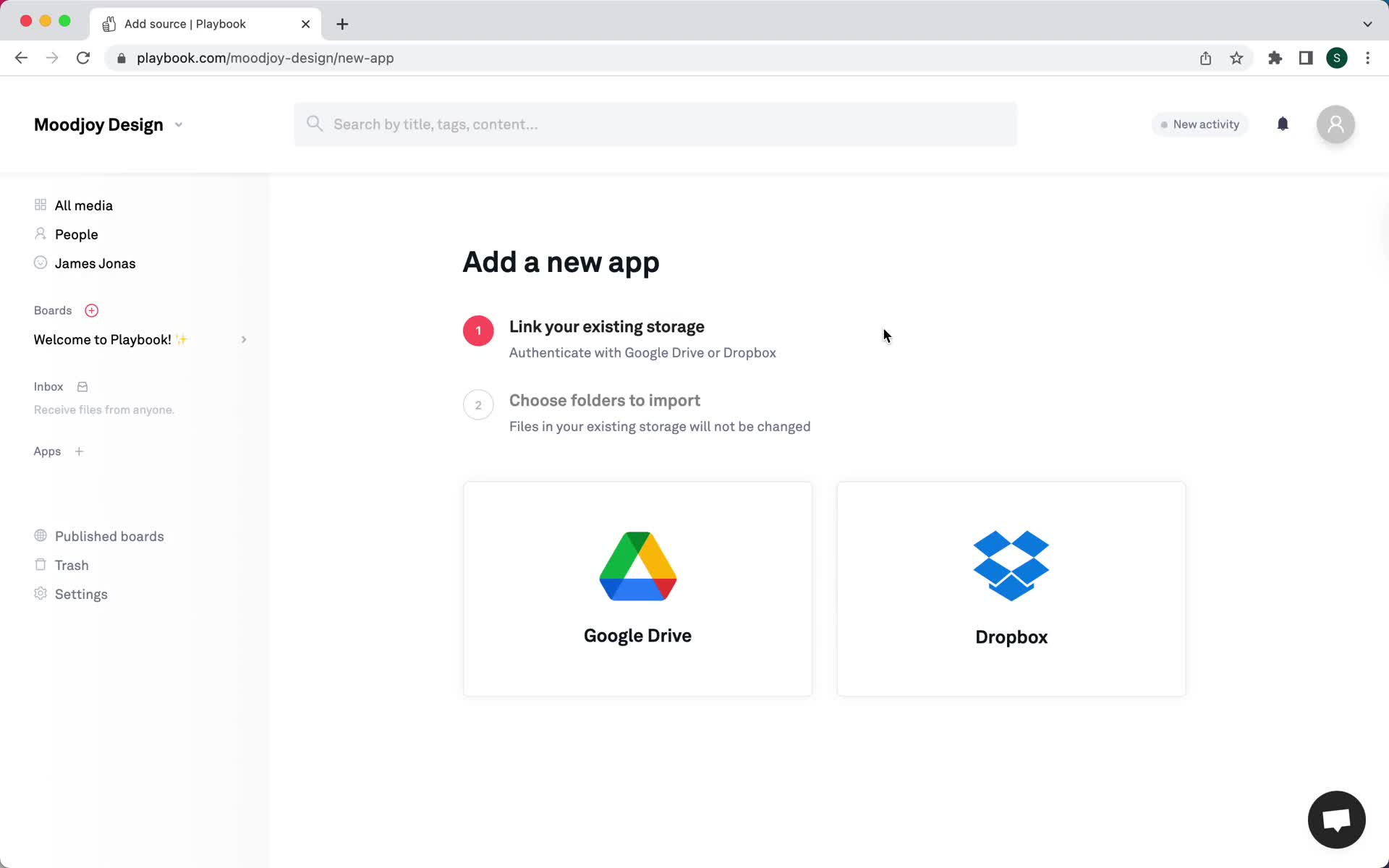Click the Published Boards icon
Screen dimensions: 1389x868
click(40, 535)
